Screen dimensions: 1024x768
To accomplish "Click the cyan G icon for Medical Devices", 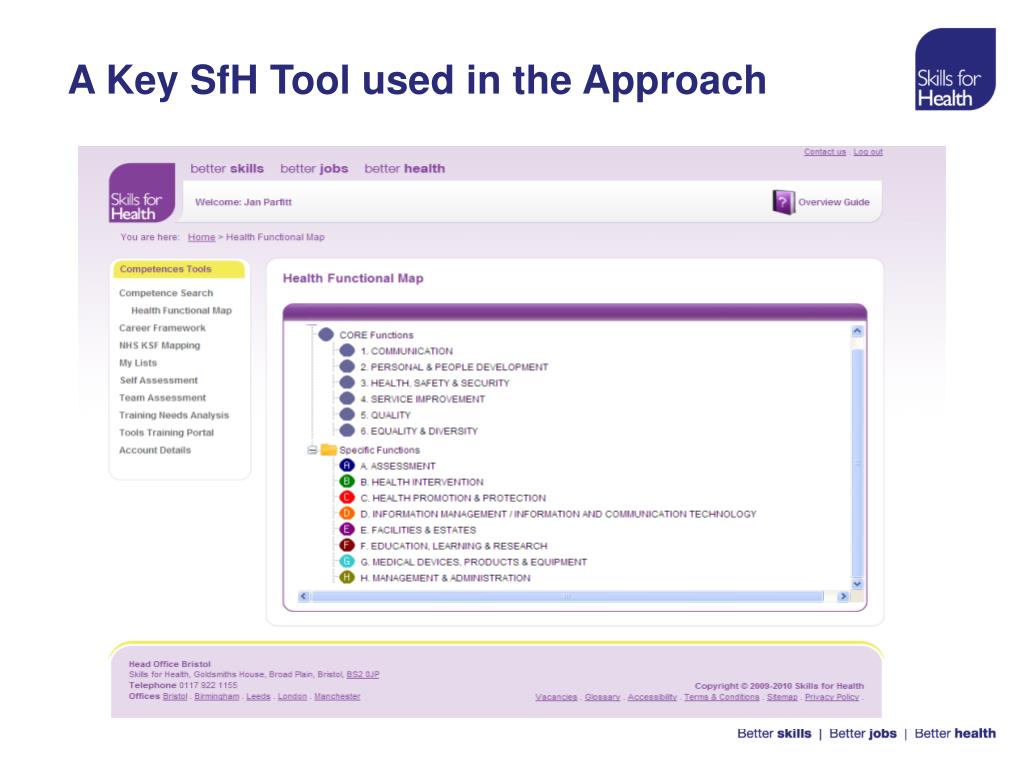I will coord(347,562).
